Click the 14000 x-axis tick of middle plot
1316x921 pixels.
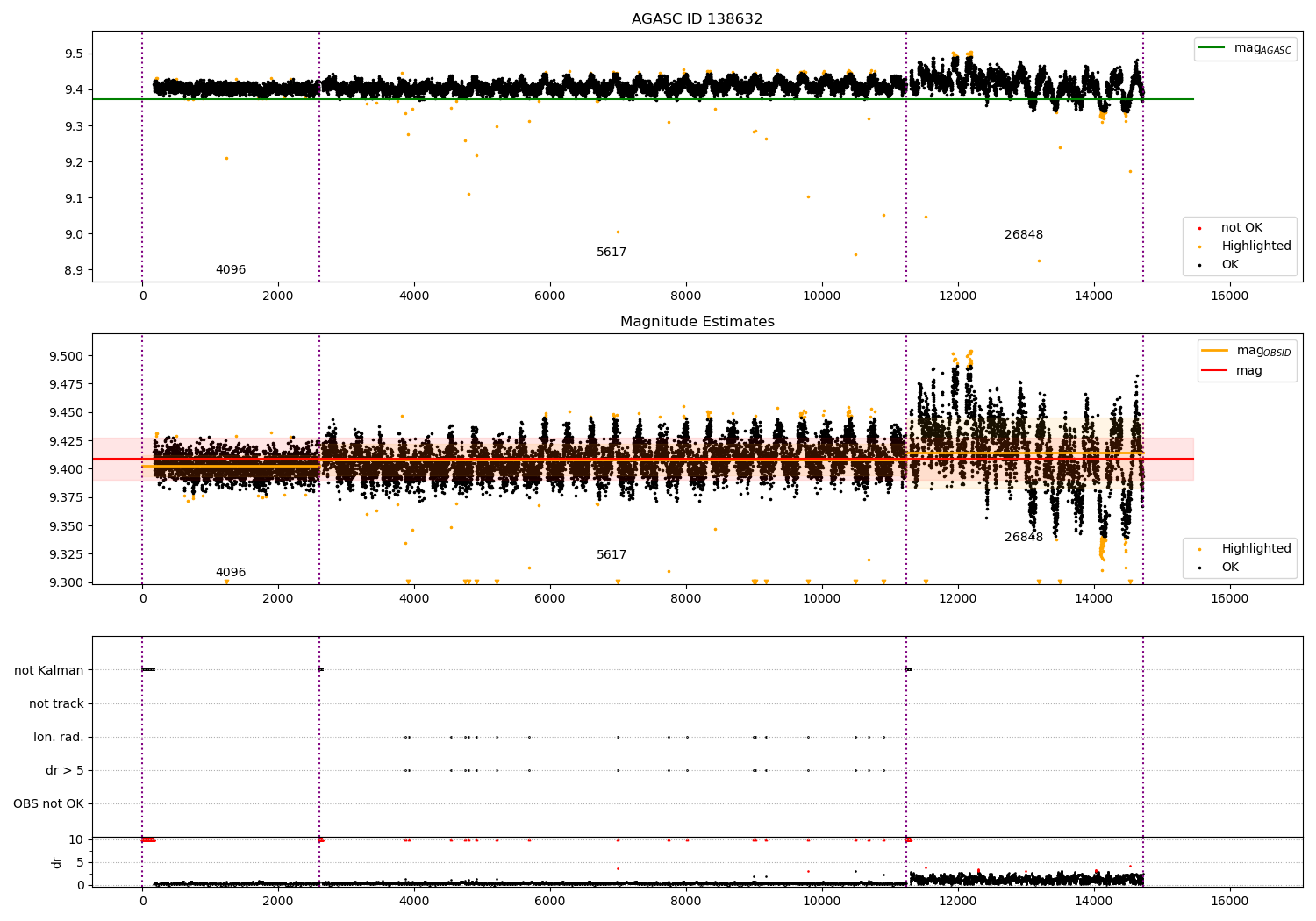[1093, 599]
